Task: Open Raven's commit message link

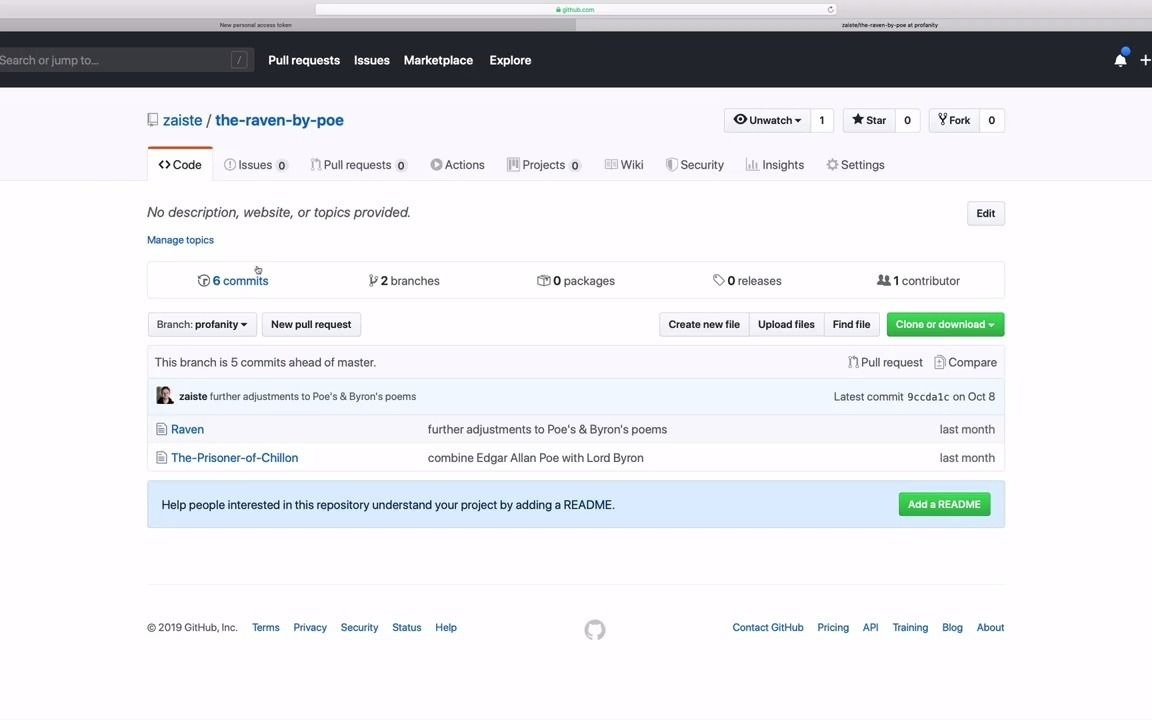Action: pos(547,429)
